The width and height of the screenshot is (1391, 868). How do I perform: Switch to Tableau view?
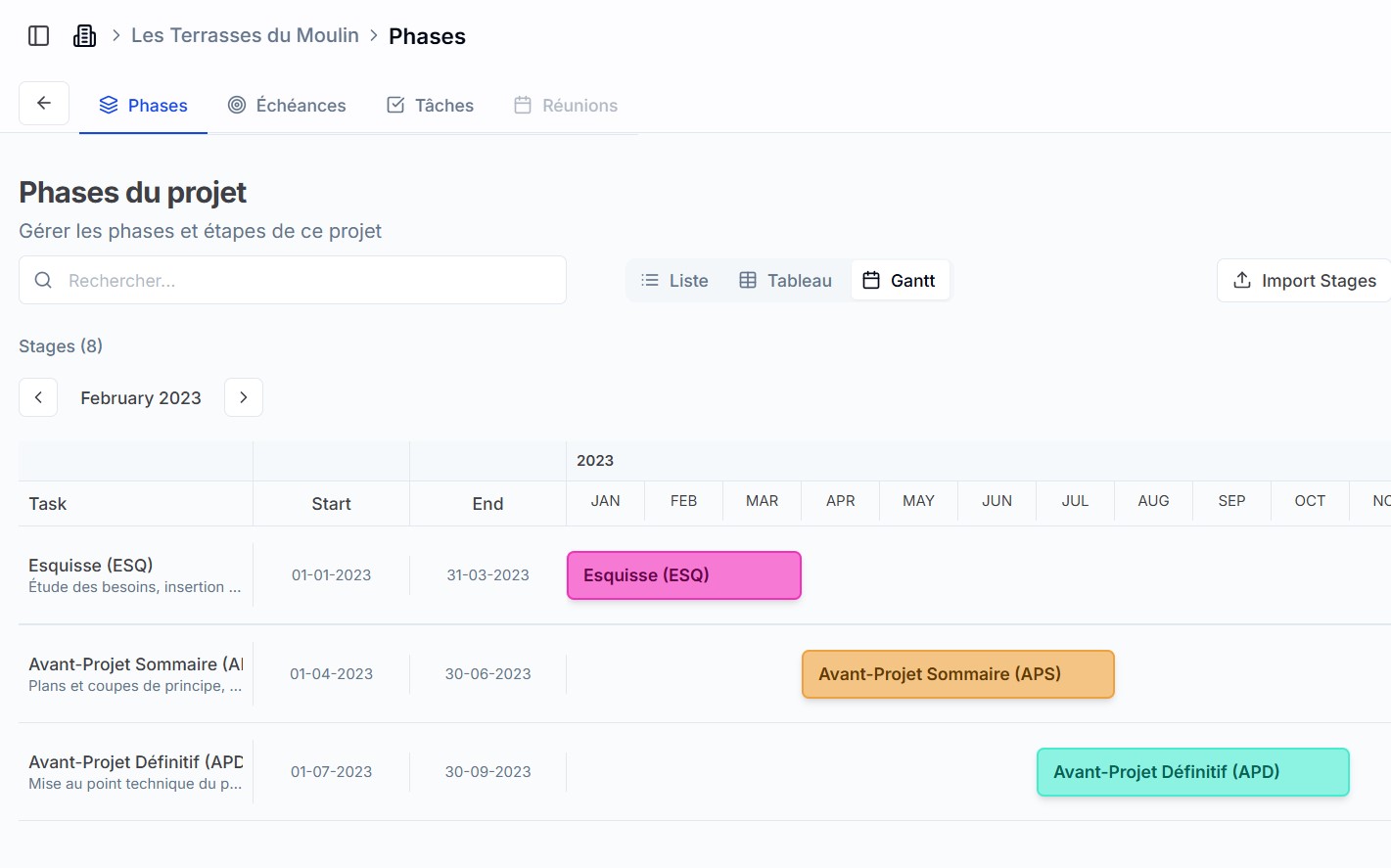click(785, 281)
